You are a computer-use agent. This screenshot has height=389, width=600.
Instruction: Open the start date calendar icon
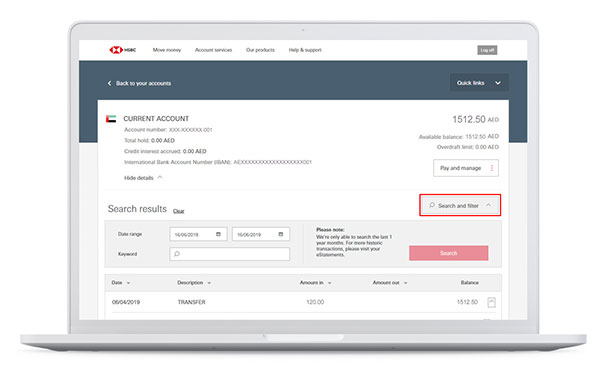tap(218, 234)
